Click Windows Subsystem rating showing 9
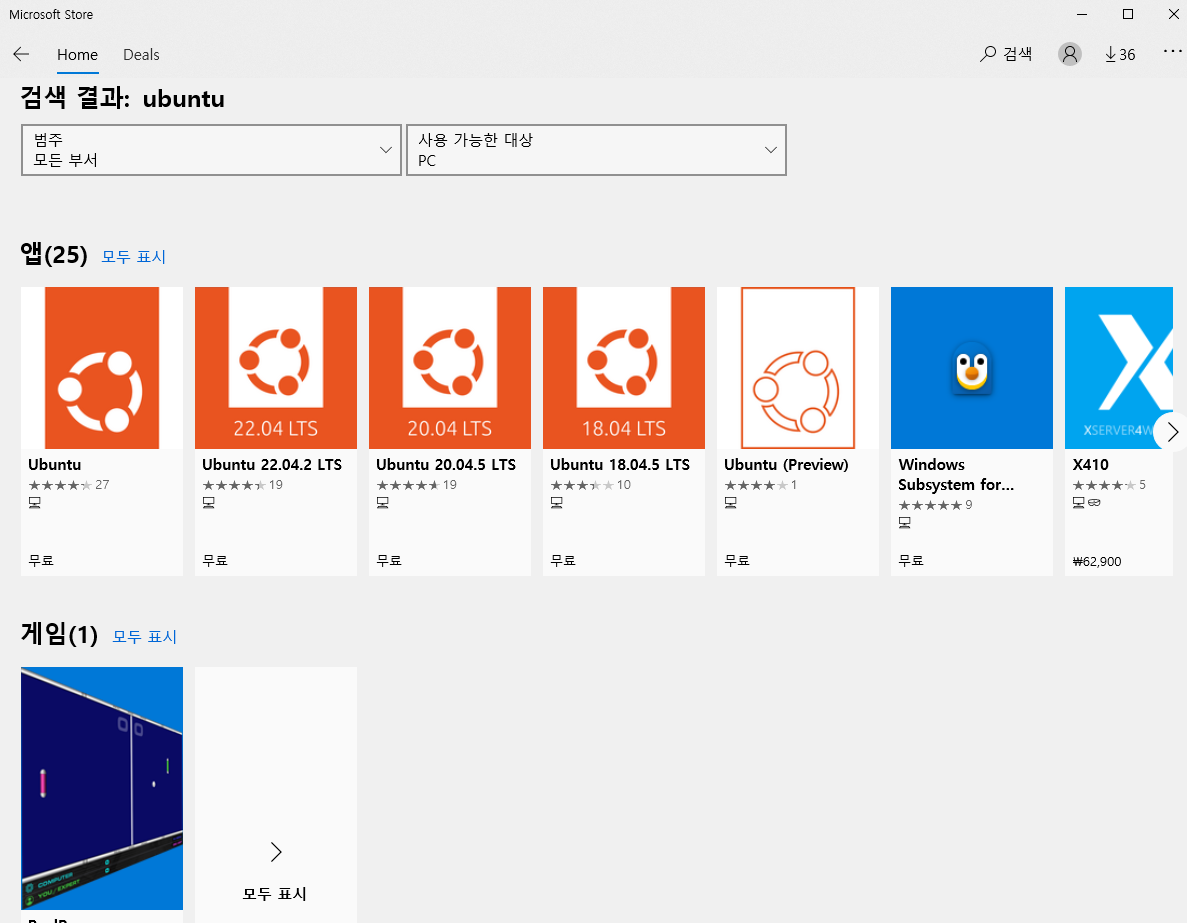 tap(936, 506)
